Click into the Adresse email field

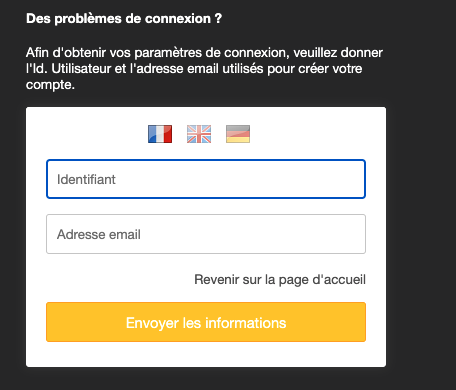point(206,234)
